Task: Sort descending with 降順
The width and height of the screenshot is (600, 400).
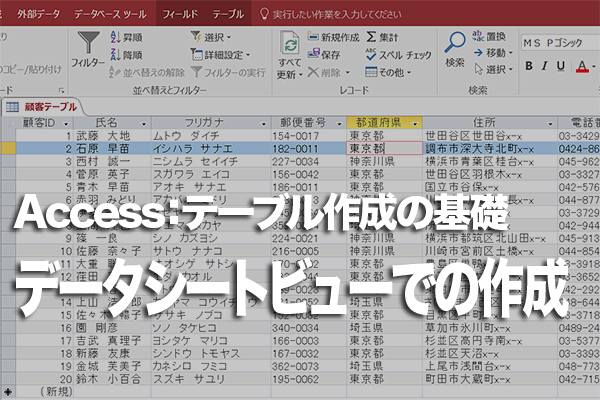Action: point(126,55)
